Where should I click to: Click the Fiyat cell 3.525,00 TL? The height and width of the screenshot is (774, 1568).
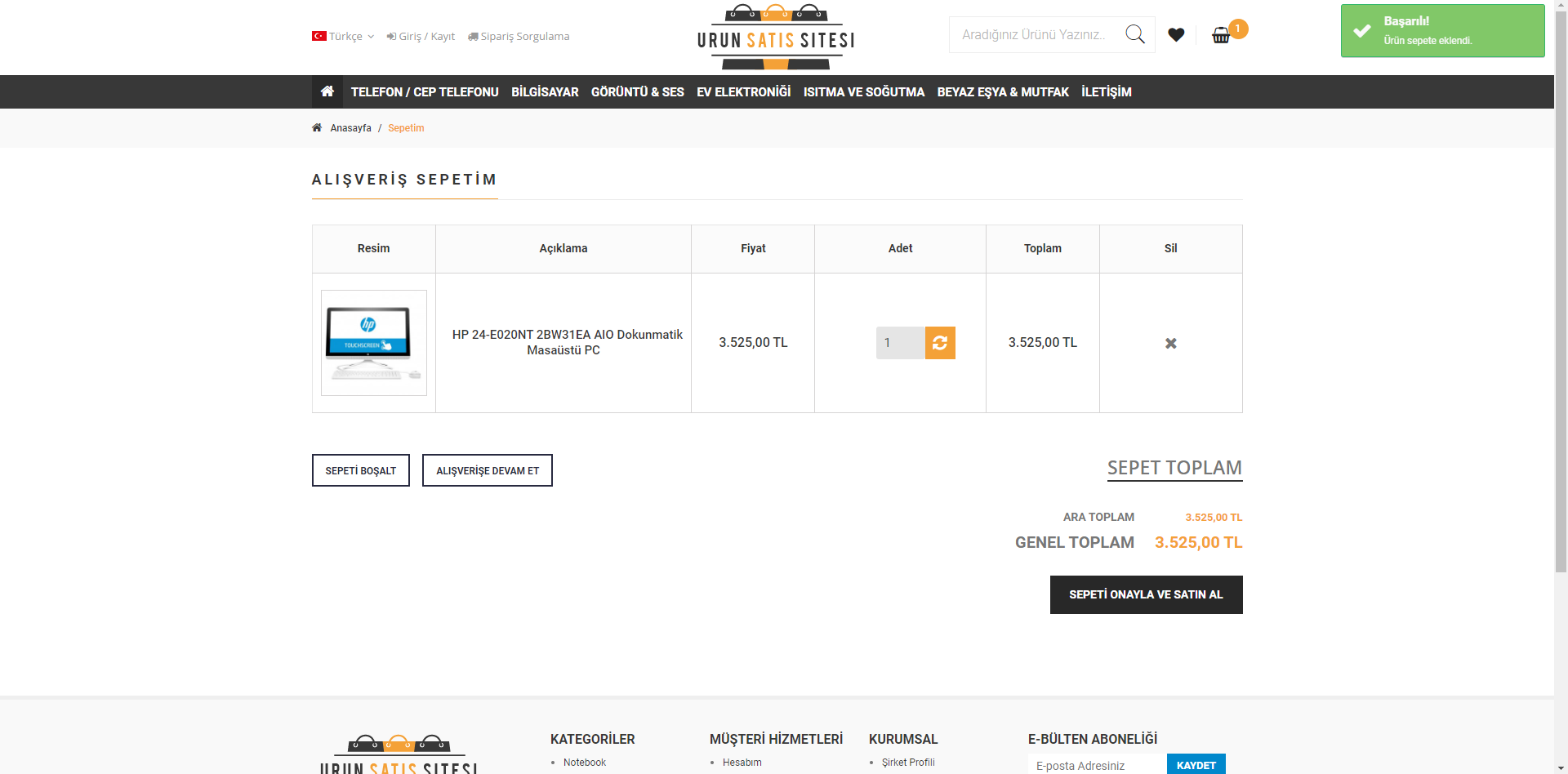[753, 343]
